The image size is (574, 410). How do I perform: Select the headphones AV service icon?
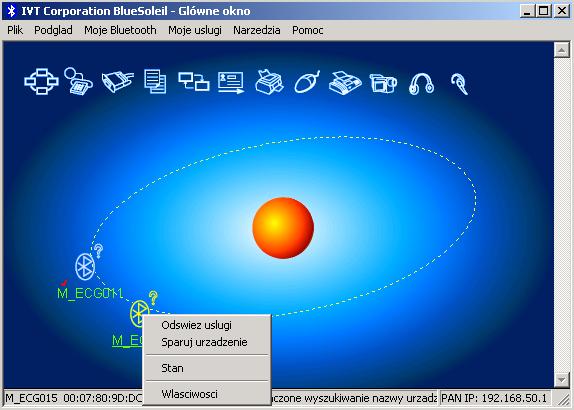coord(421,84)
